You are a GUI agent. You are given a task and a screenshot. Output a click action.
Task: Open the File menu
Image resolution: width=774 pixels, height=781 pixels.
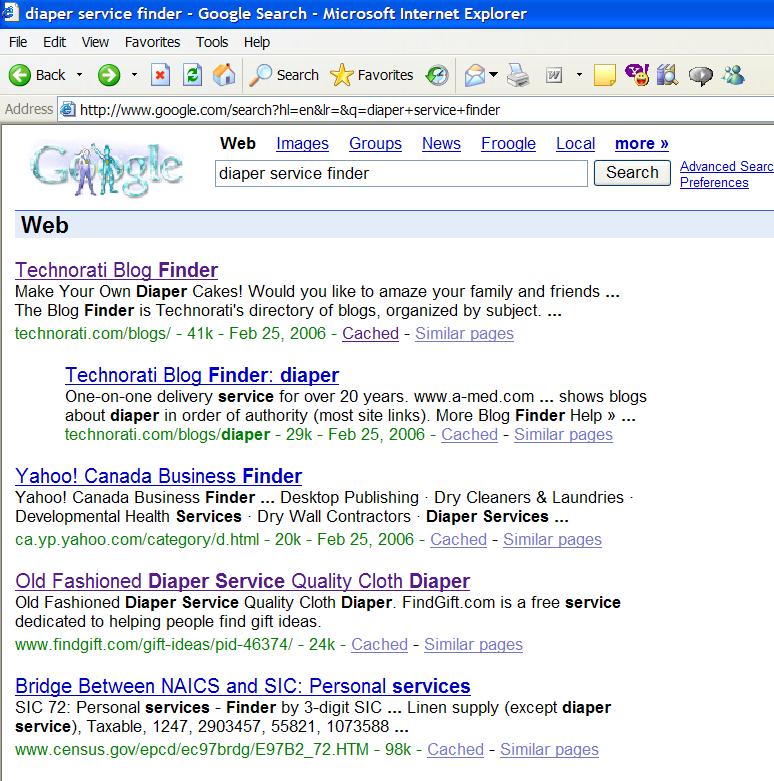[18, 42]
